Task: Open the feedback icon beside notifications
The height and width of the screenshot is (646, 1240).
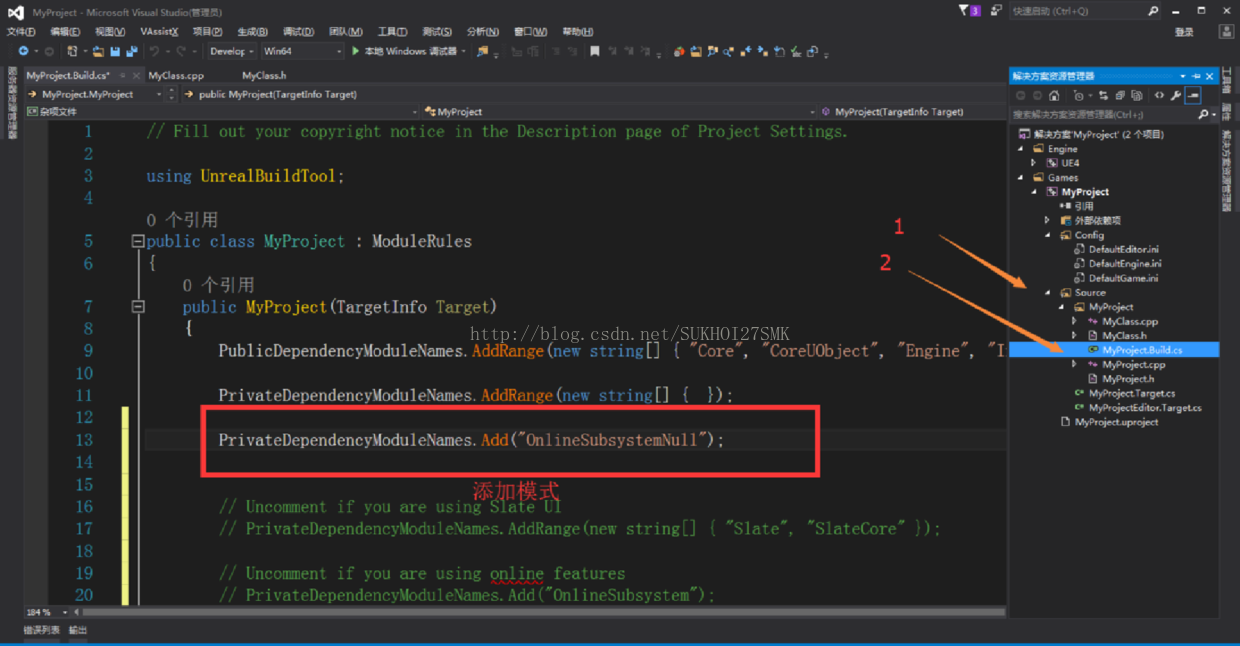Action: (995, 11)
